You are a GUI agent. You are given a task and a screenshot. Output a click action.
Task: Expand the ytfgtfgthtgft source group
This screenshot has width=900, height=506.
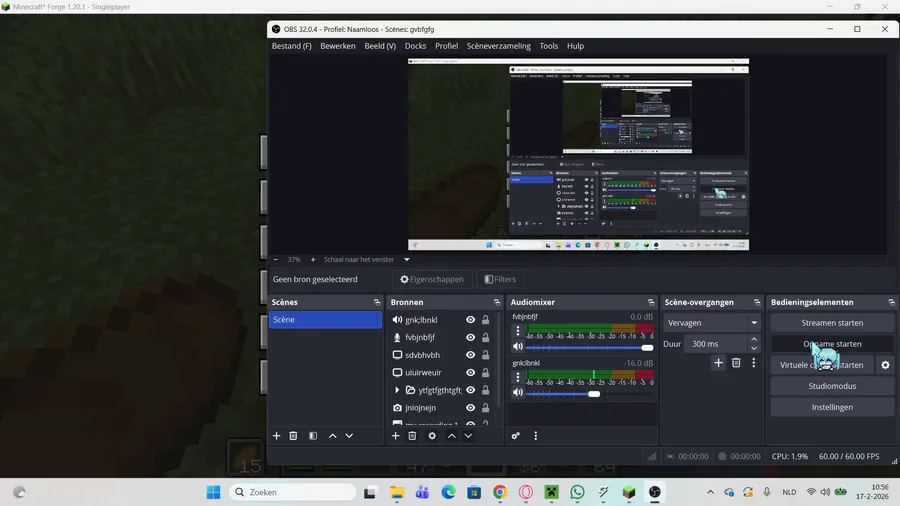(x=397, y=390)
